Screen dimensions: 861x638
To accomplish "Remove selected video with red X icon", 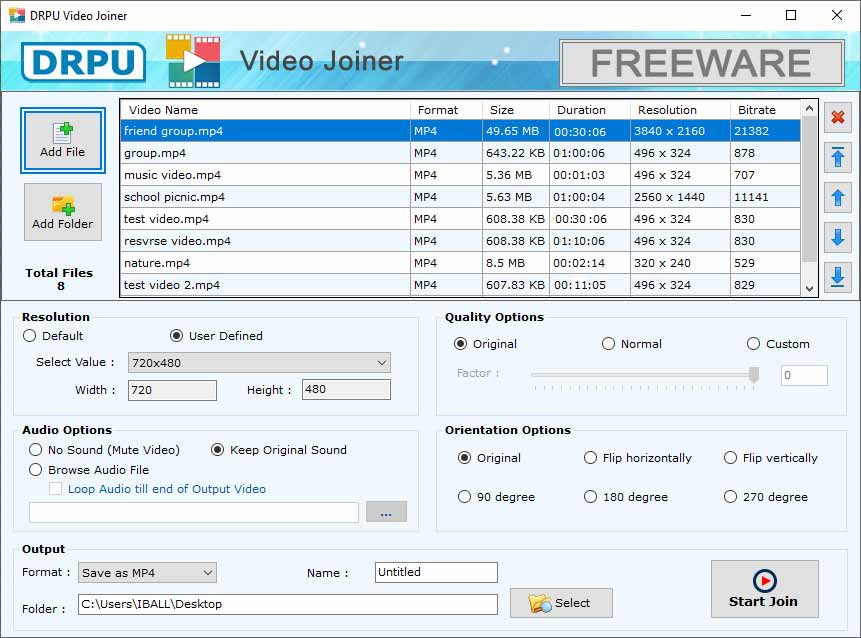I will (837, 117).
